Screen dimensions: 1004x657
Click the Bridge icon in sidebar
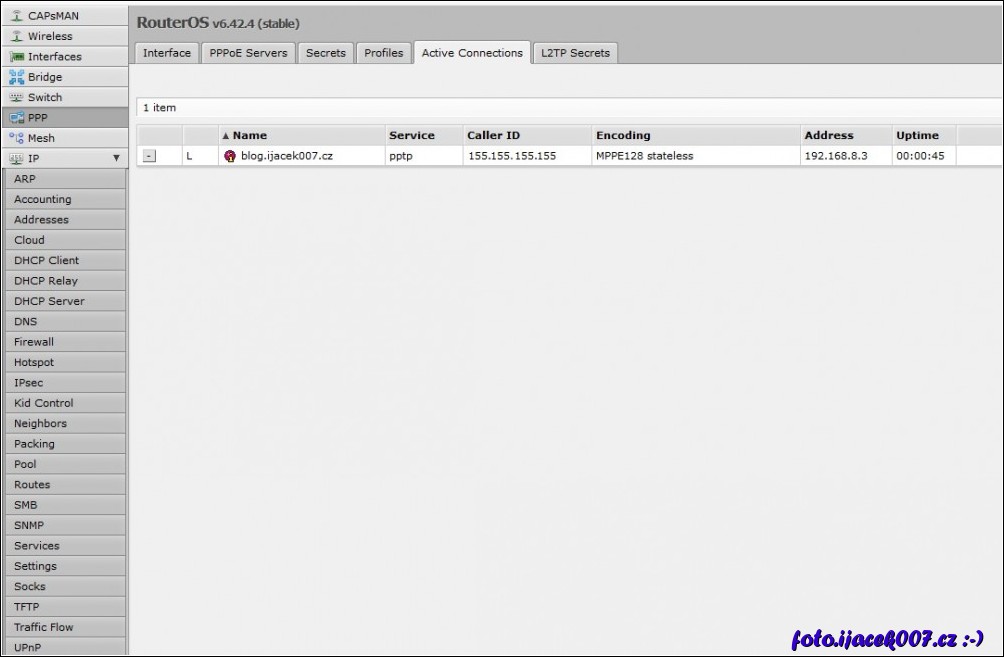pyautogui.click(x=16, y=77)
